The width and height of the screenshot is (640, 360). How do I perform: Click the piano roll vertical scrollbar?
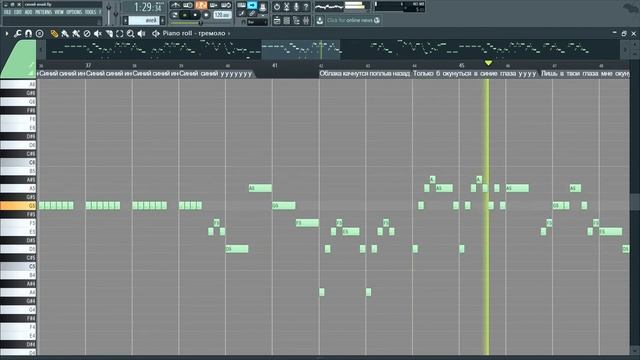coord(634,203)
